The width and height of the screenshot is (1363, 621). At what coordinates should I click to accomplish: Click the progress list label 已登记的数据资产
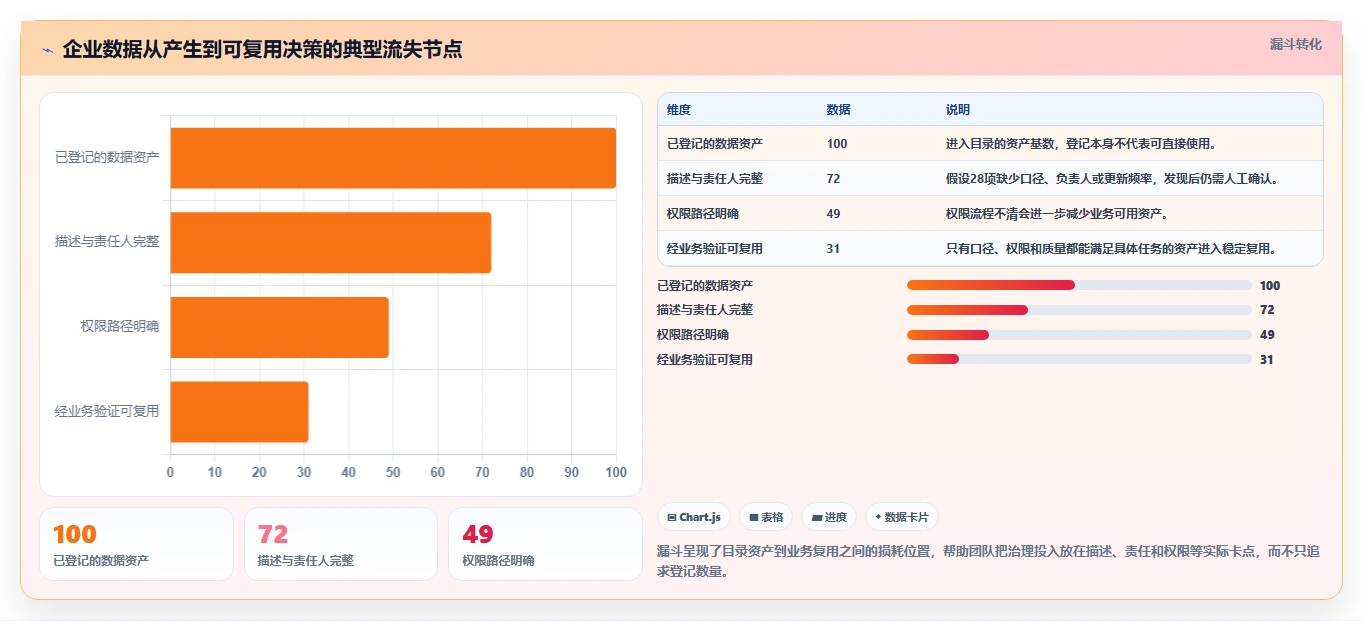705,285
